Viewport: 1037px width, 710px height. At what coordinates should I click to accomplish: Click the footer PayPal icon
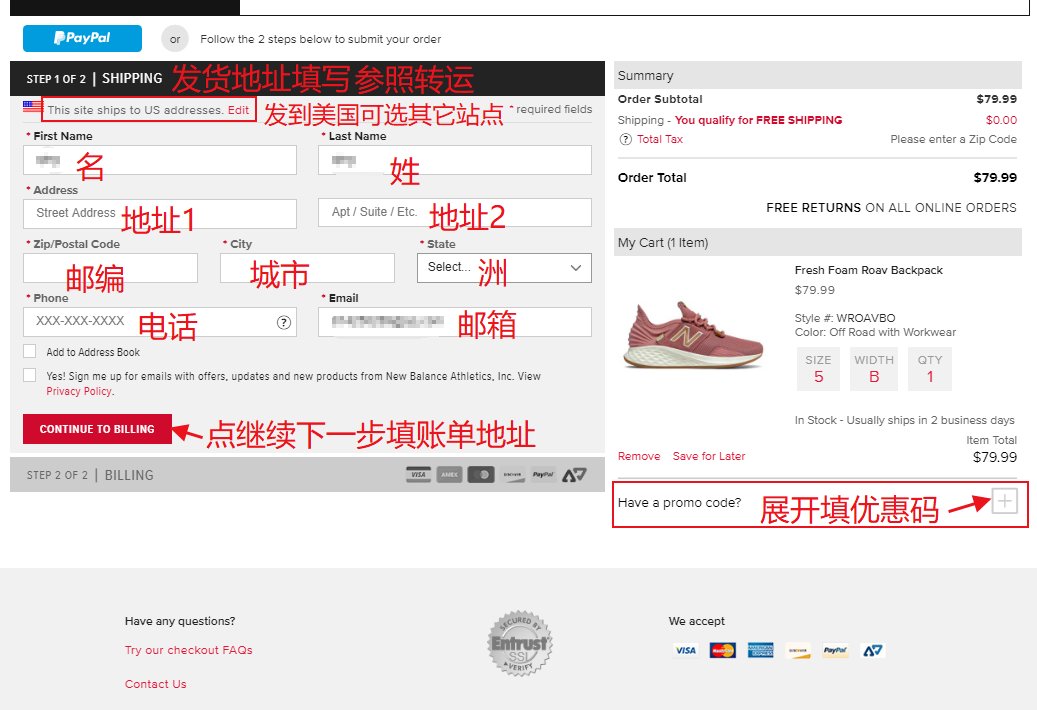[835, 651]
